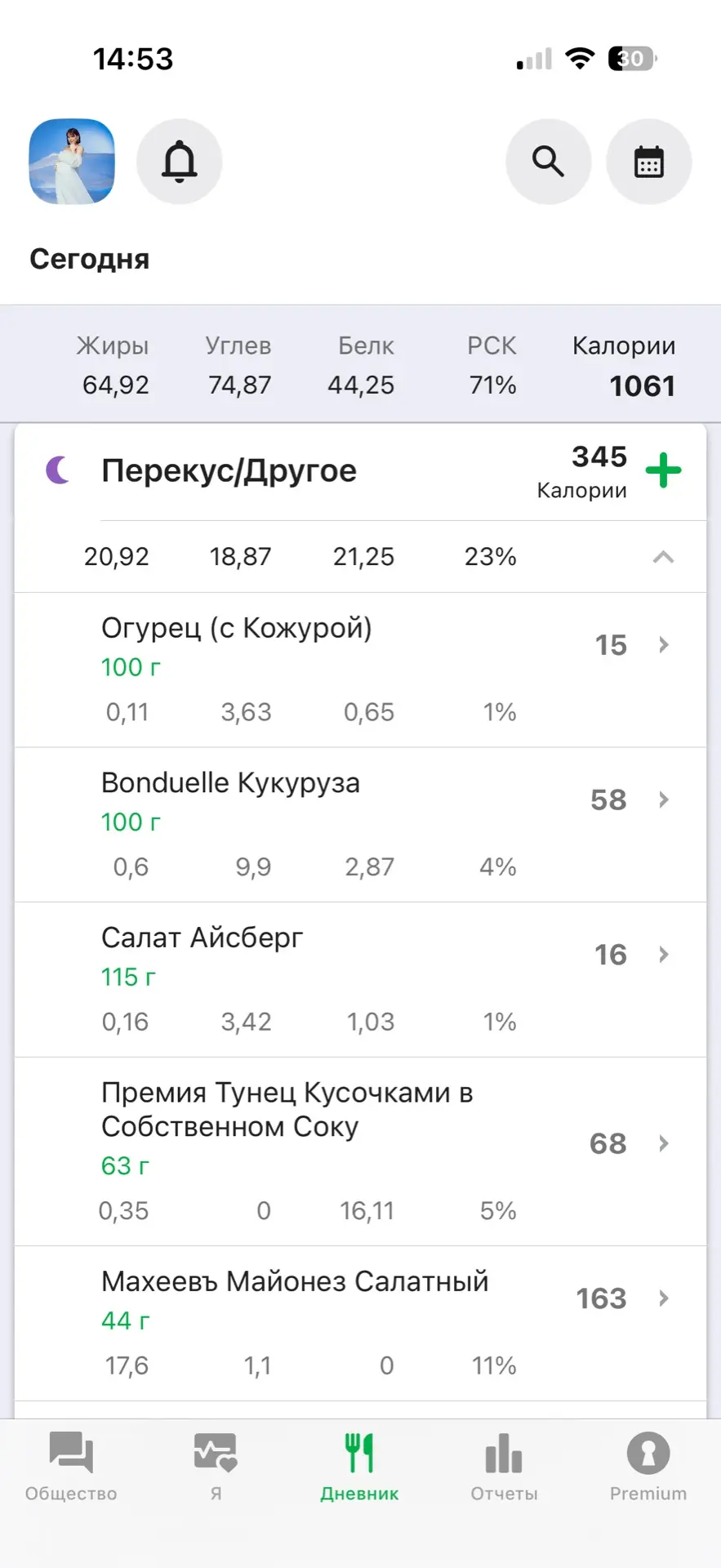Screen dimensions: 721x1568
Task: Open the Premium tab
Action: pos(648,1468)
